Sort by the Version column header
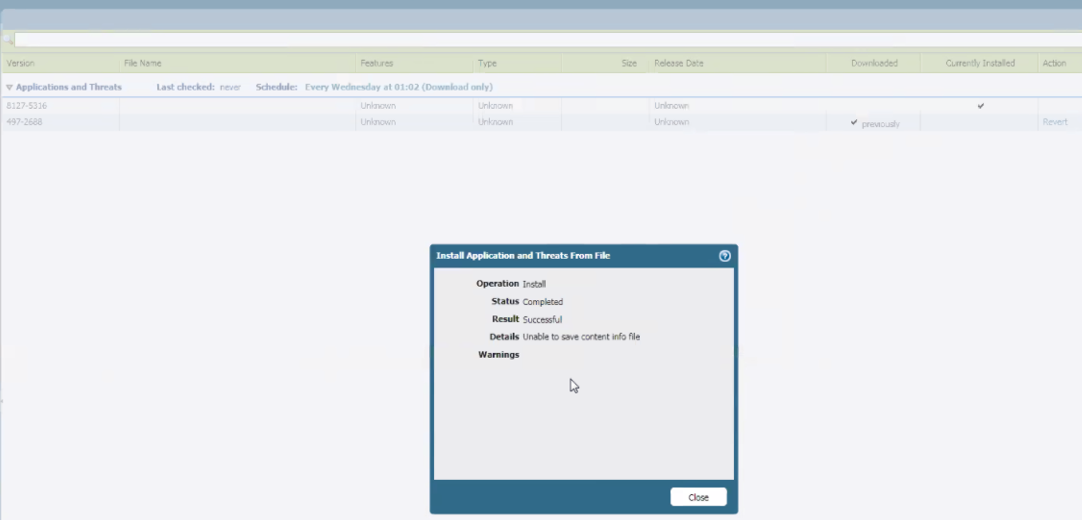This screenshot has height=520, width=1082. (21, 63)
